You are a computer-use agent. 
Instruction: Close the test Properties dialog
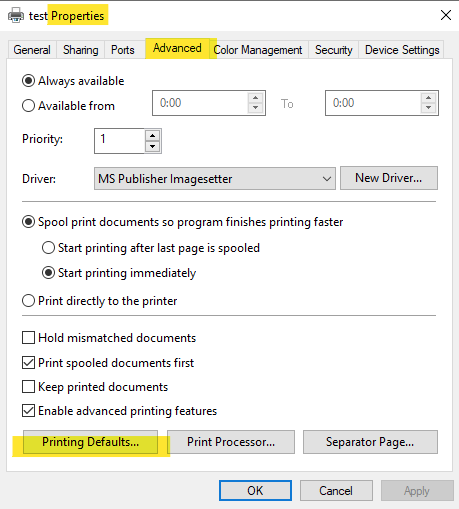coord(446,15)
